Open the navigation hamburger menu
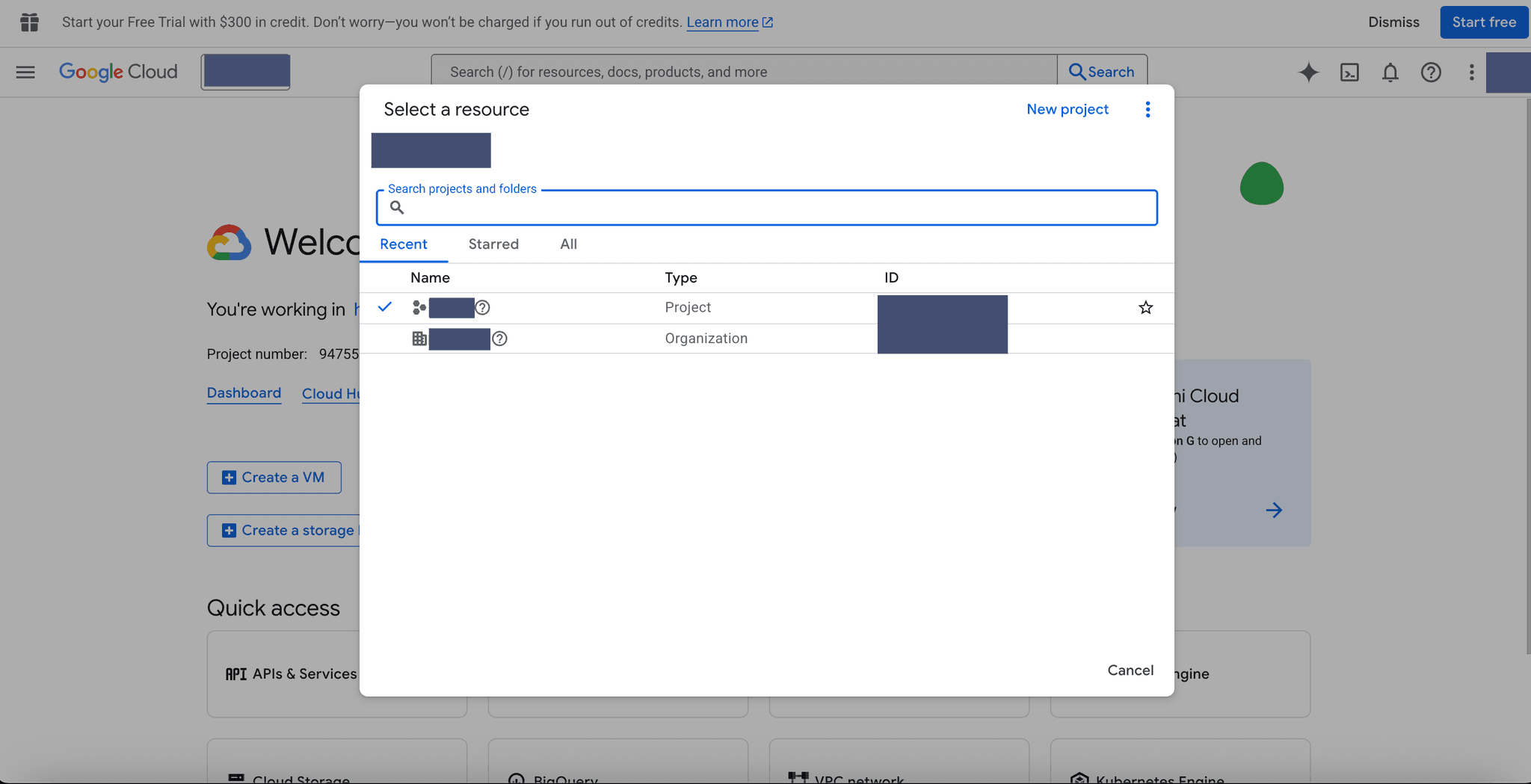 (25, 72)
